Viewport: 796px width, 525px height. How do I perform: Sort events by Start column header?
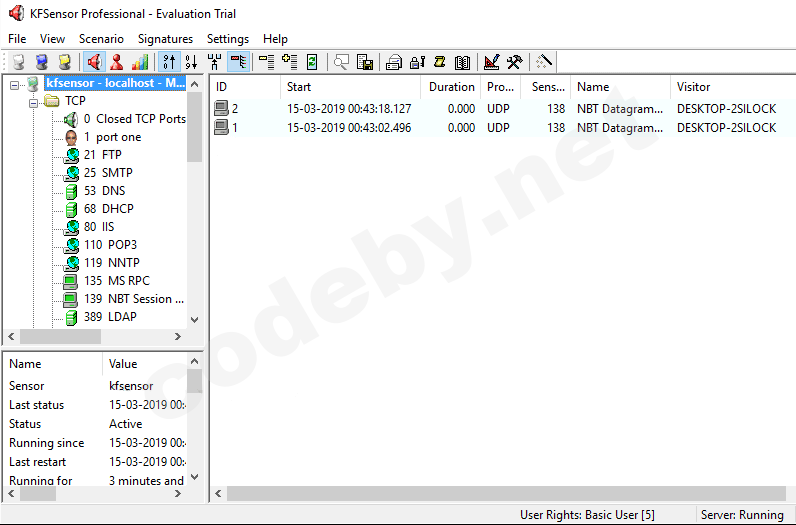[351, 87]
